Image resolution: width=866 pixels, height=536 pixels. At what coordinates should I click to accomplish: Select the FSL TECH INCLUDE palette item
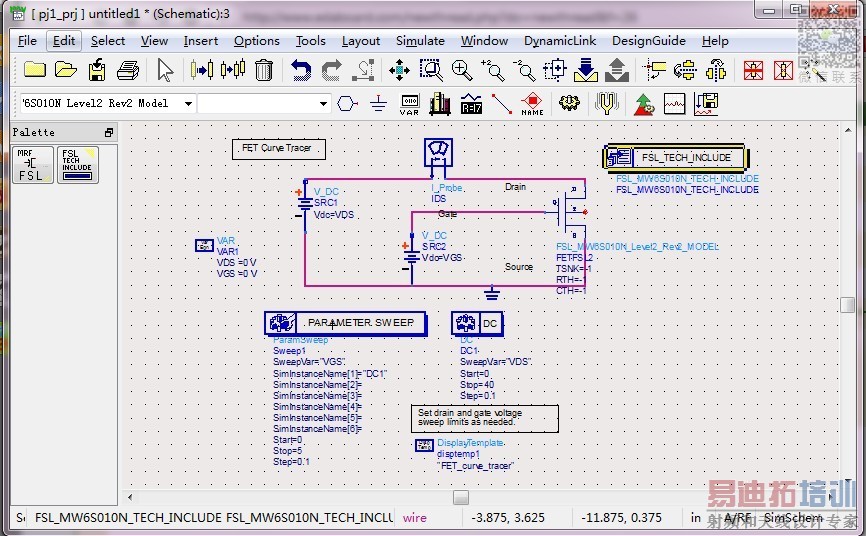point(78,165)
